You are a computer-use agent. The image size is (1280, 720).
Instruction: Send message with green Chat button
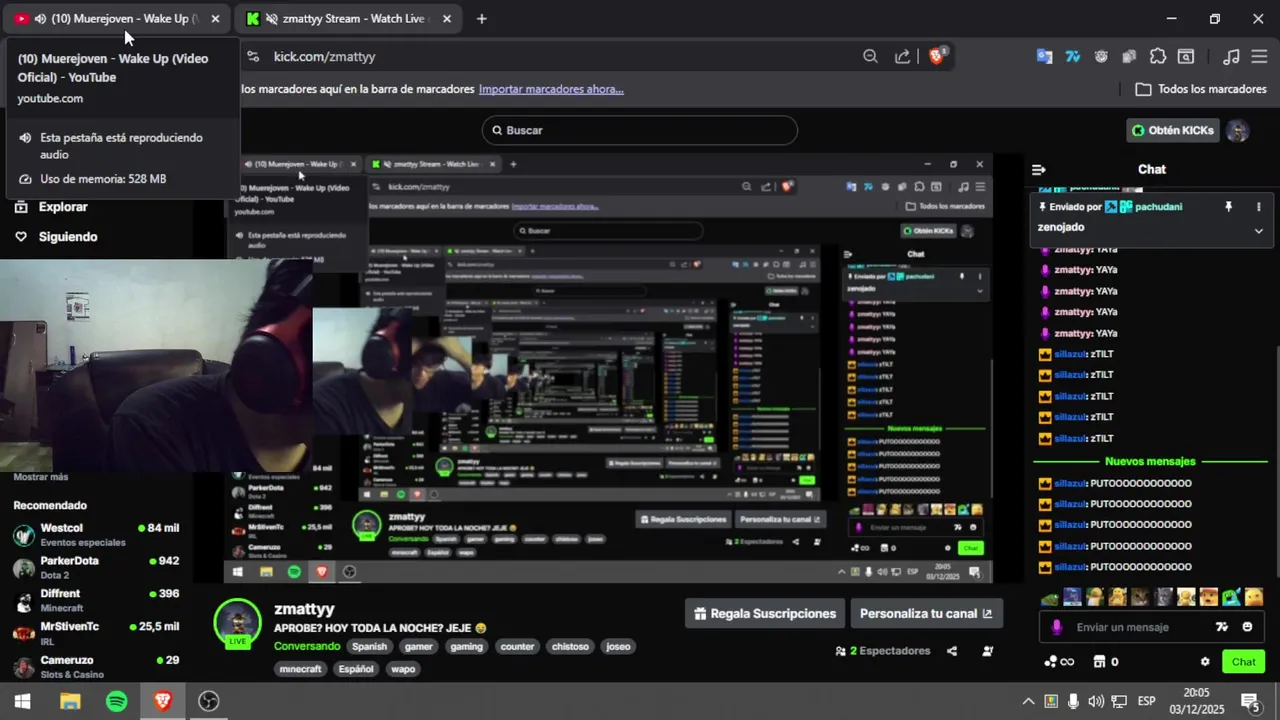(x=1244, y=662)
